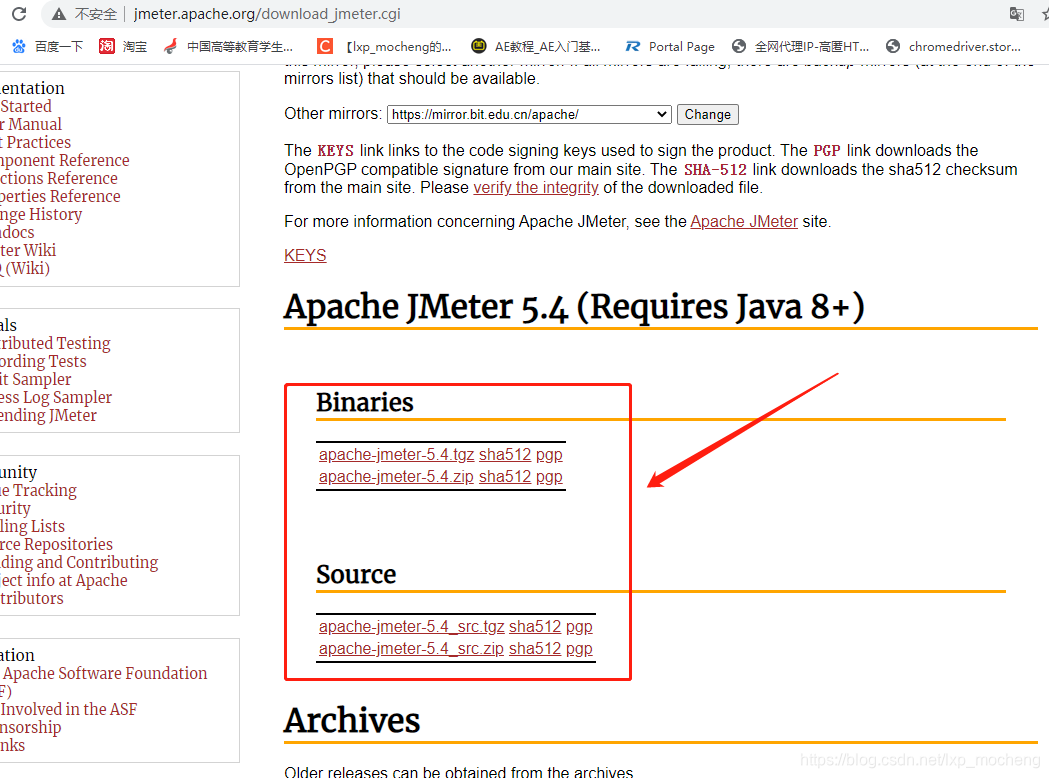This screenshot has width=1049, height=778.
Task: Download apache-jmeter-5.4_src.tgz source
Action: point(411,627)
